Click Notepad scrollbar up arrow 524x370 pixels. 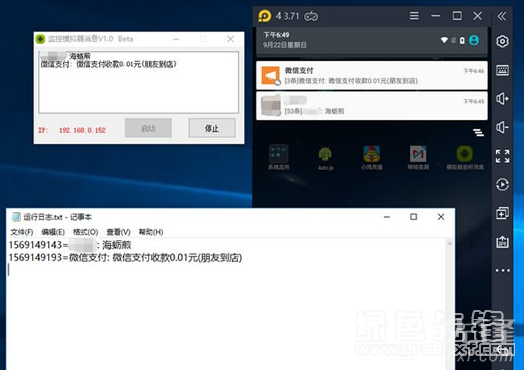[x=449, y=244]
